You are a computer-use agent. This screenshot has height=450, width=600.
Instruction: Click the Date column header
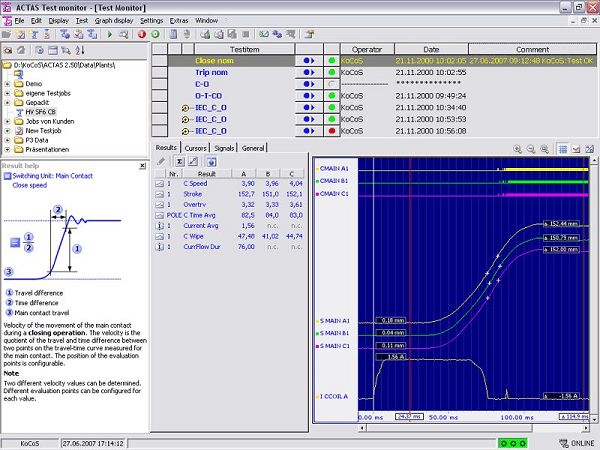click(431, 48)
